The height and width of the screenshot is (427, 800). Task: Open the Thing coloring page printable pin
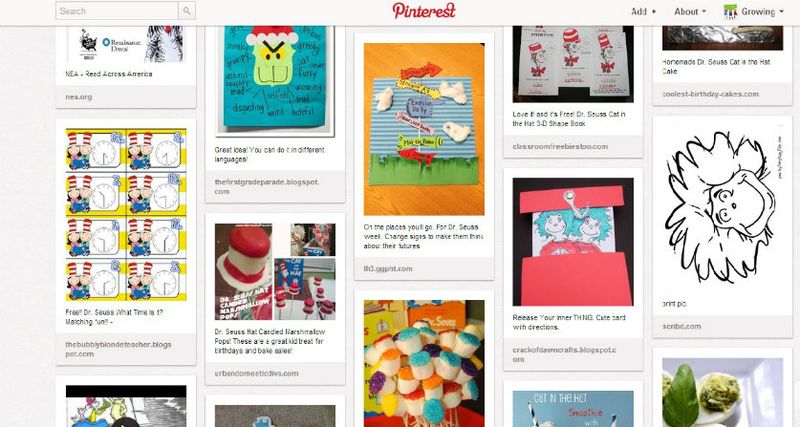722,209
